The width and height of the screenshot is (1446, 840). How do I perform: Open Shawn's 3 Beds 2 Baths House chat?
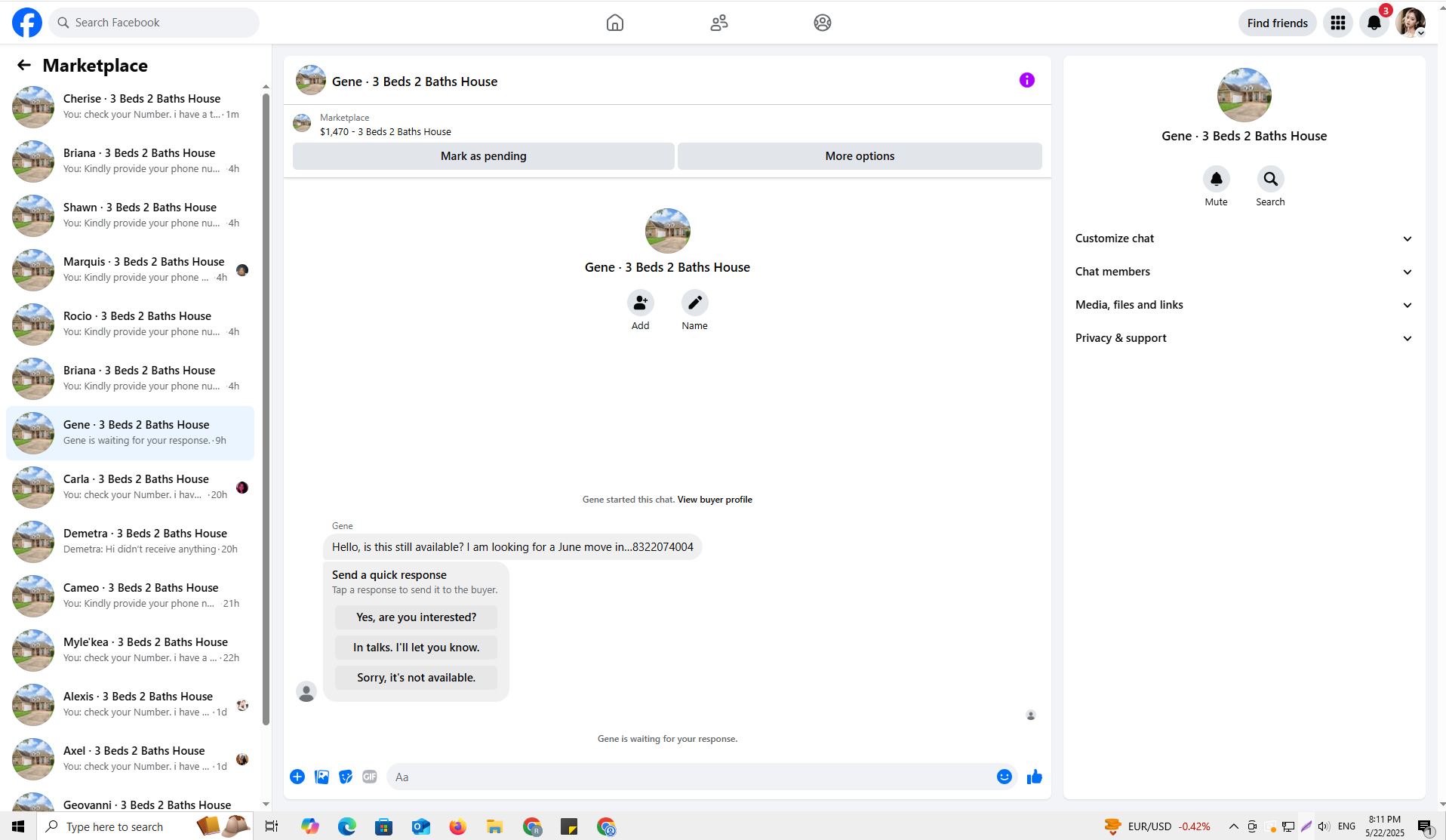130,216
